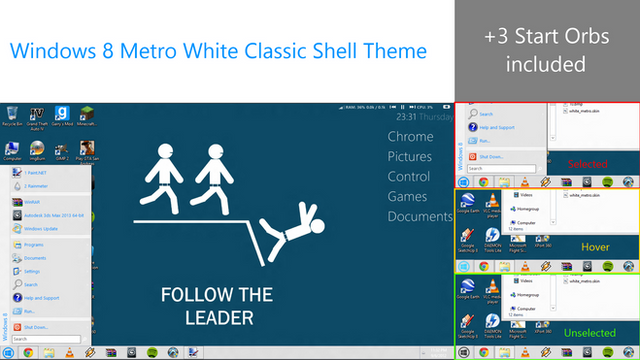Image resolution: width=640 pixels, height=360 pixels.
Task: Launch Play GTA San Andreas shortcut
Action: pos(87,153)
